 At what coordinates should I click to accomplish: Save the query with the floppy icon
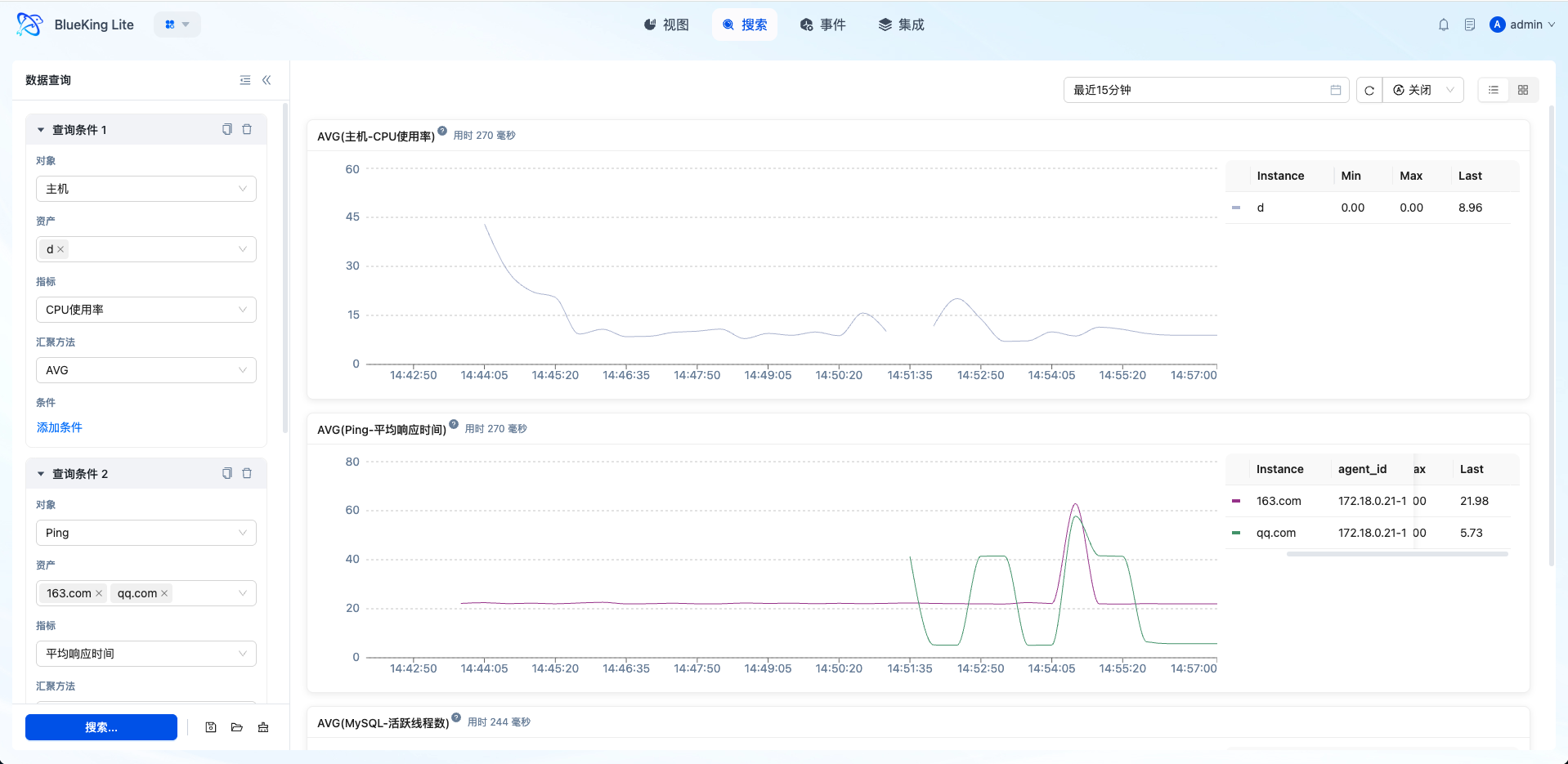pyautogui.click(x=211, y=727)
